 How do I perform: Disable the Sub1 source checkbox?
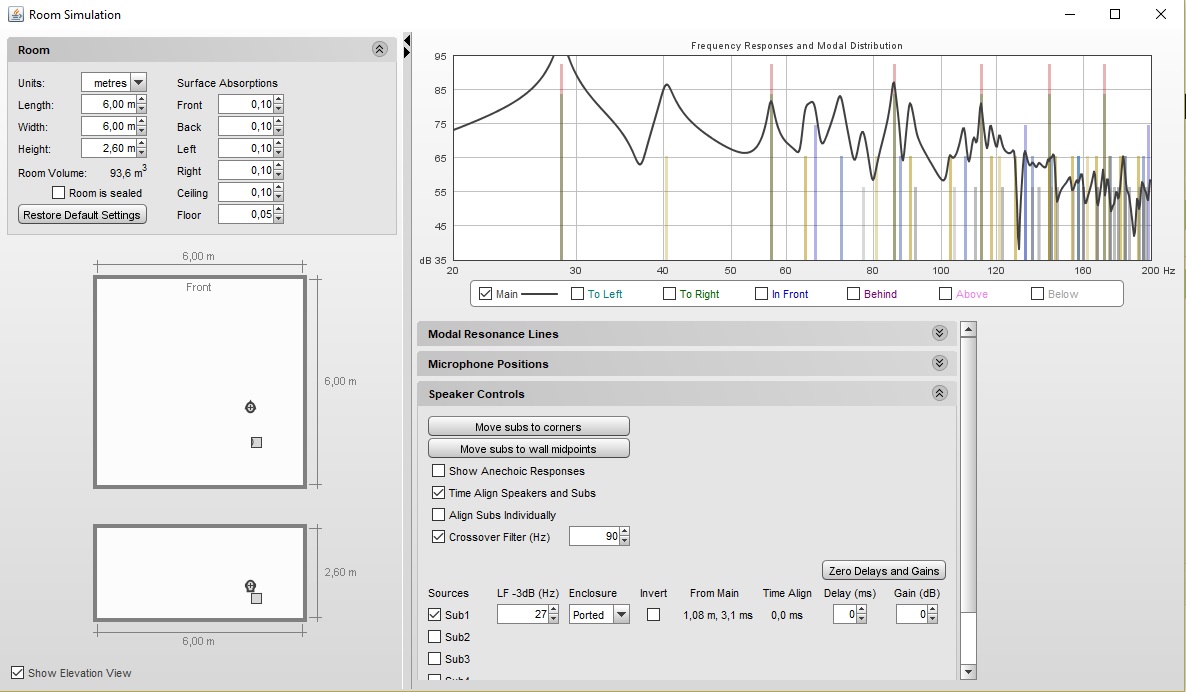point(434,615)
